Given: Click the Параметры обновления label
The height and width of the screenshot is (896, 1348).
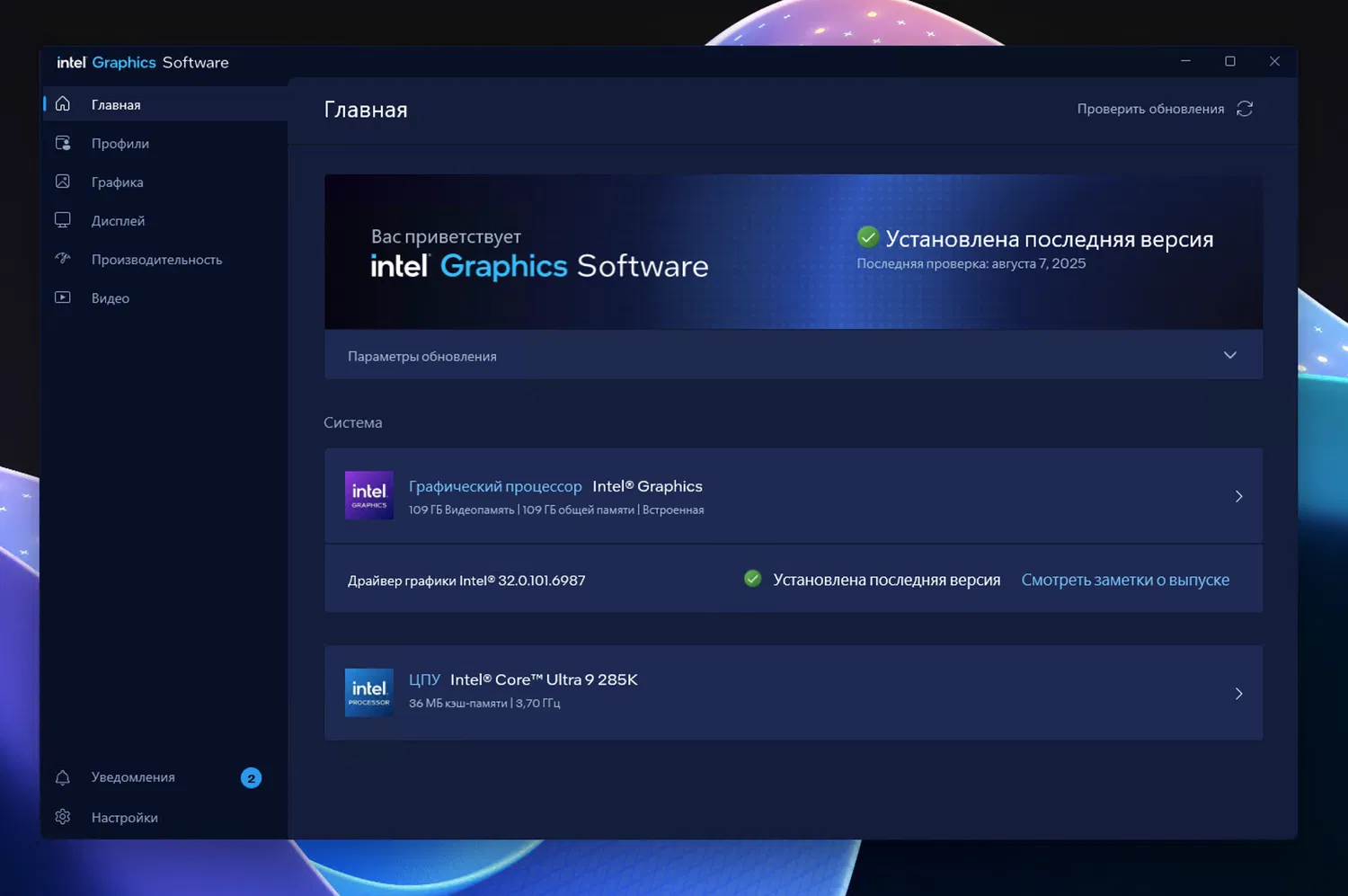Looking at the screenshot, I should (x=422, y=356).
